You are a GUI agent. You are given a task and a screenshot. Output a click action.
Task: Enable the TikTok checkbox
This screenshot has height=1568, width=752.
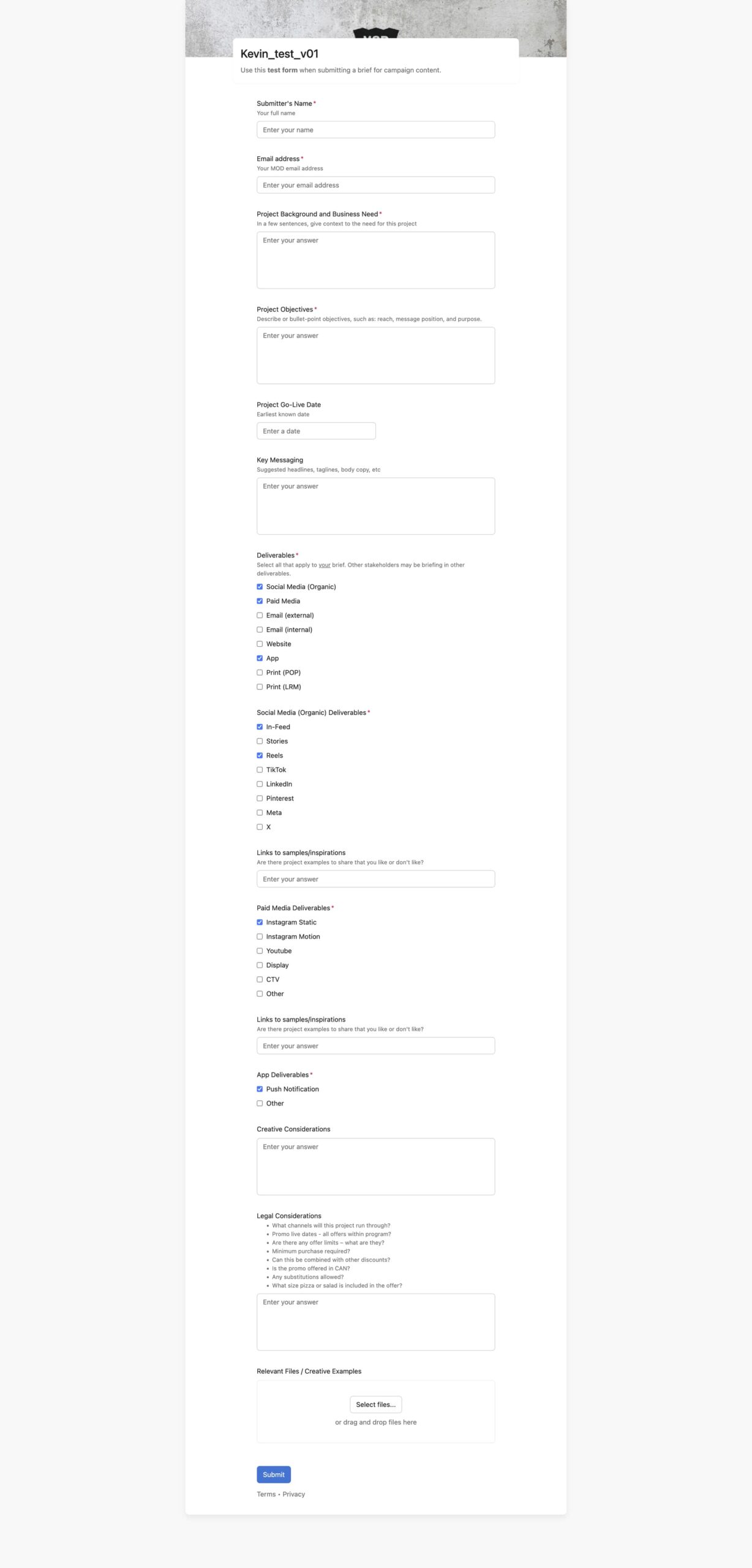pos(260,770)
